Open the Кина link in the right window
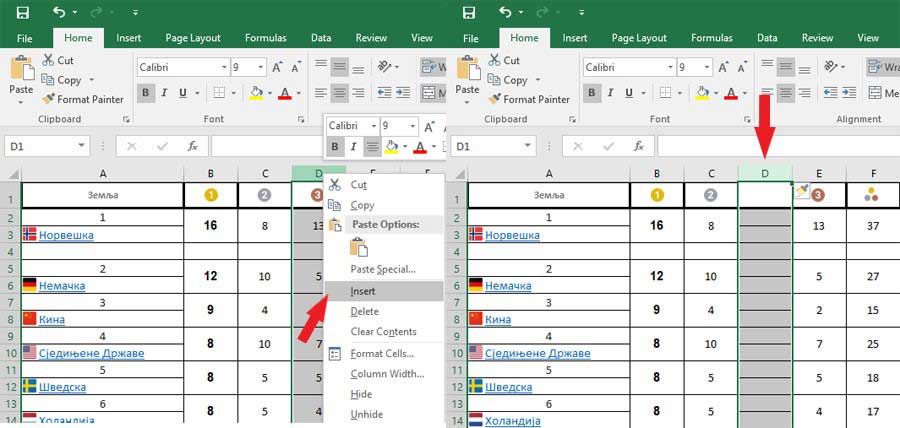The image size is (900, 428). coord(498,319)
